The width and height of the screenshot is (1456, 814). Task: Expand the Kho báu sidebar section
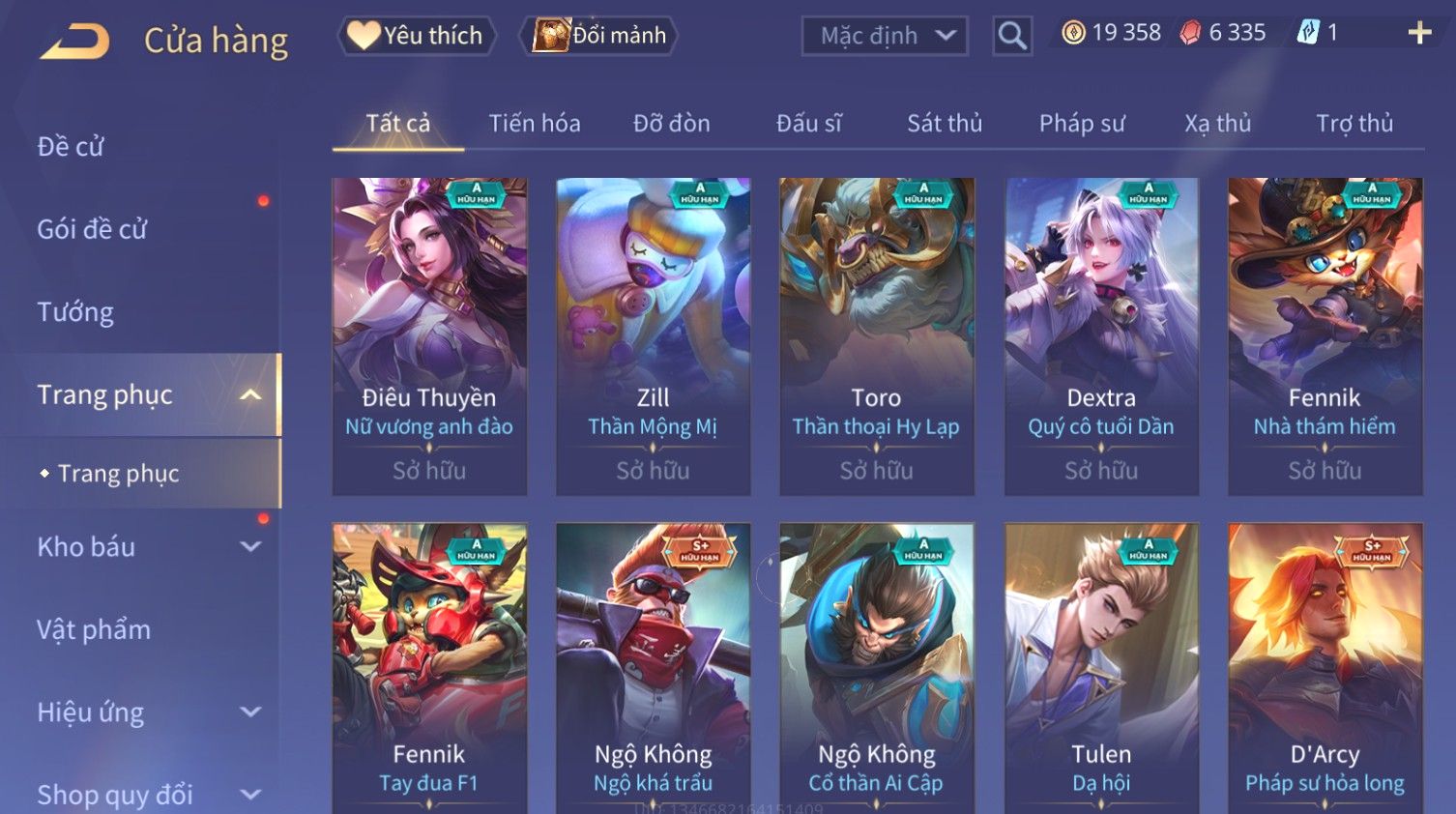(x=250, y=546)
